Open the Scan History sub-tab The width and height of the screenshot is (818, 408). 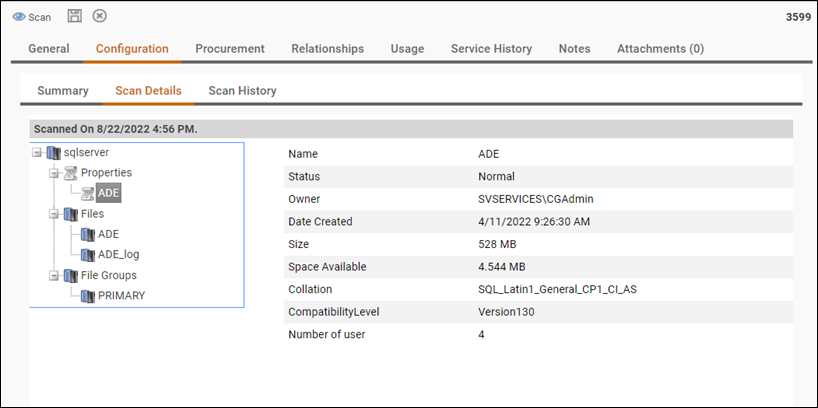tap(242, 90)
